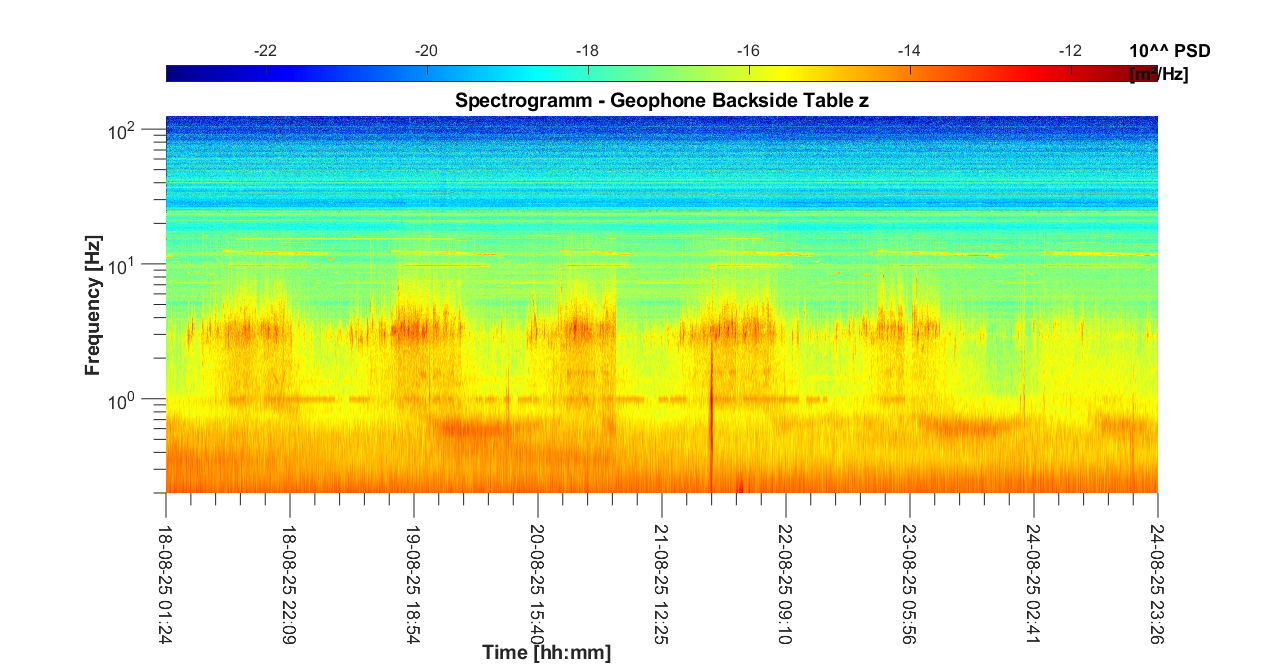The width and height of the screenshot is (1280, 664).
Task: Click the -18 colorbar tick label
Action: click(x=587, y=51)
